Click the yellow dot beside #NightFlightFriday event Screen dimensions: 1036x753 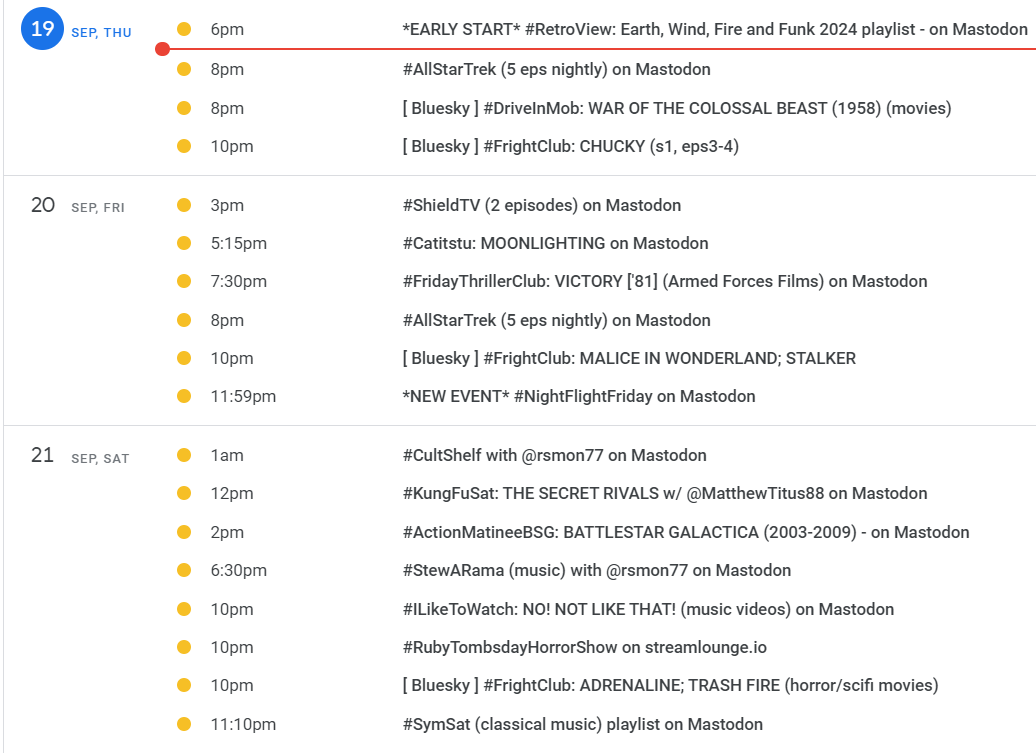(x=184, y=396)
